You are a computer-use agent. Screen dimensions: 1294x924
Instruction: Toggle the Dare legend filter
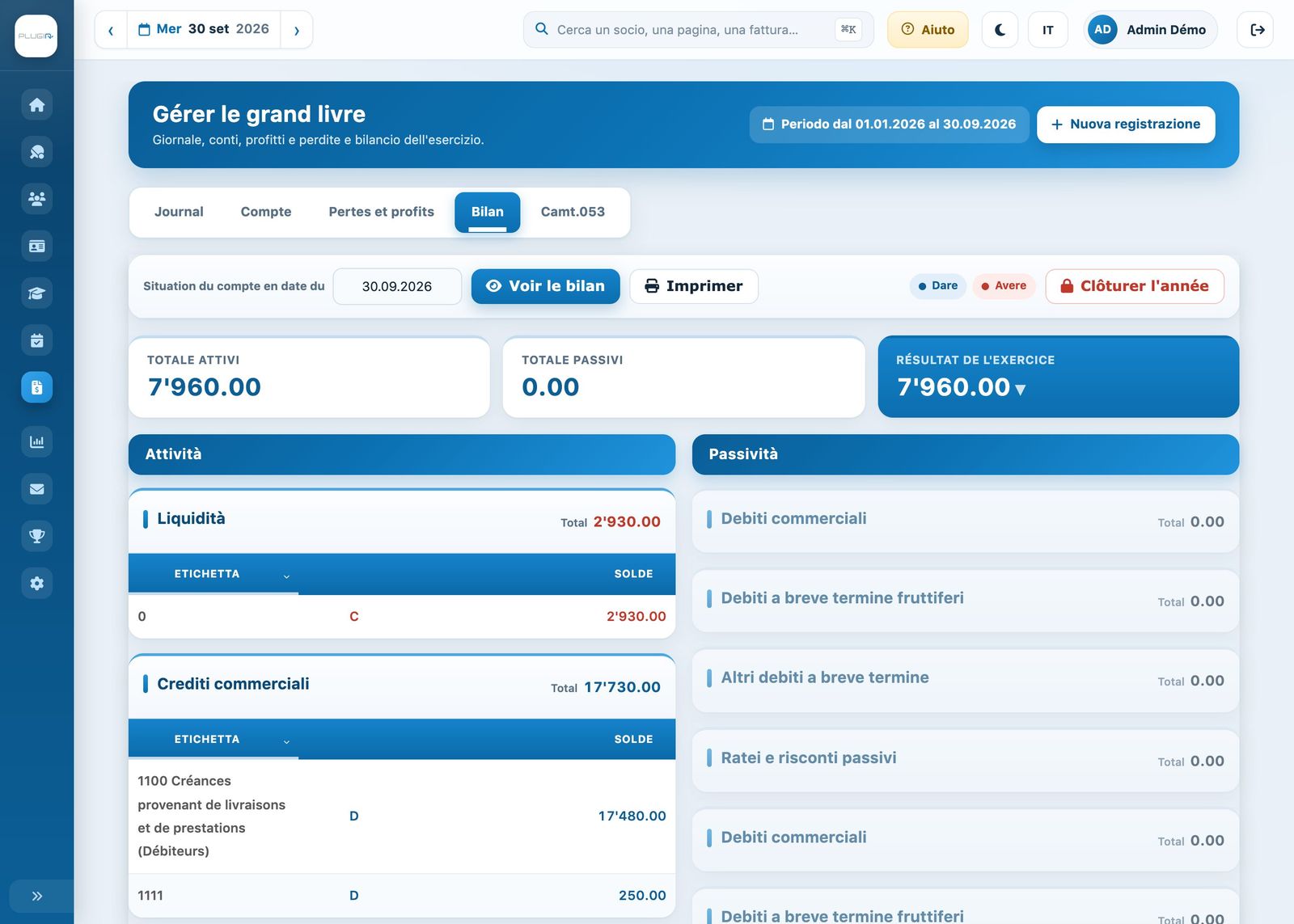[938, 286]
